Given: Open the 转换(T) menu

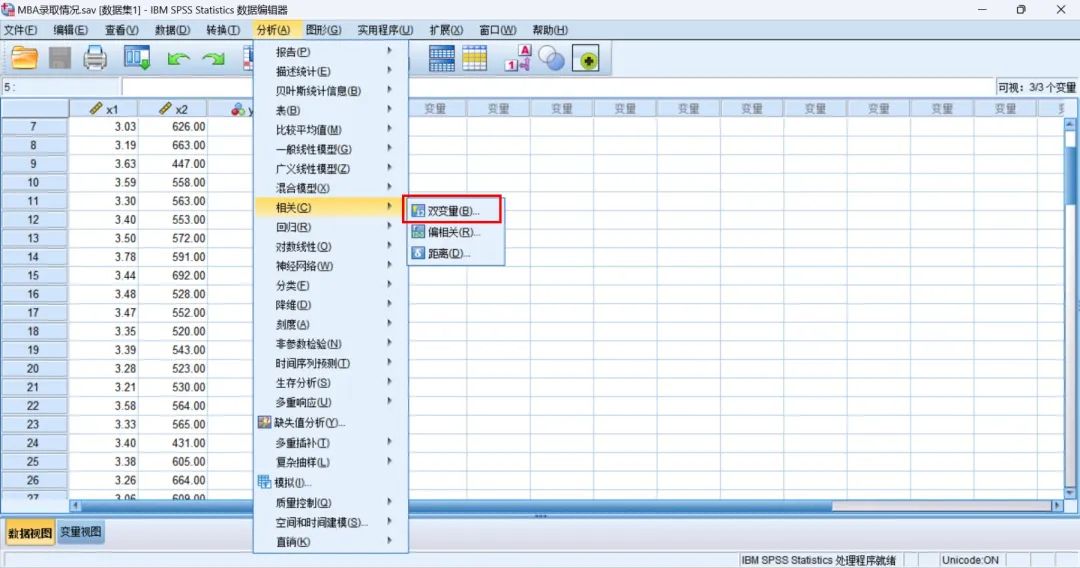Looking at the screenshot, I should (x=222, y=30).
